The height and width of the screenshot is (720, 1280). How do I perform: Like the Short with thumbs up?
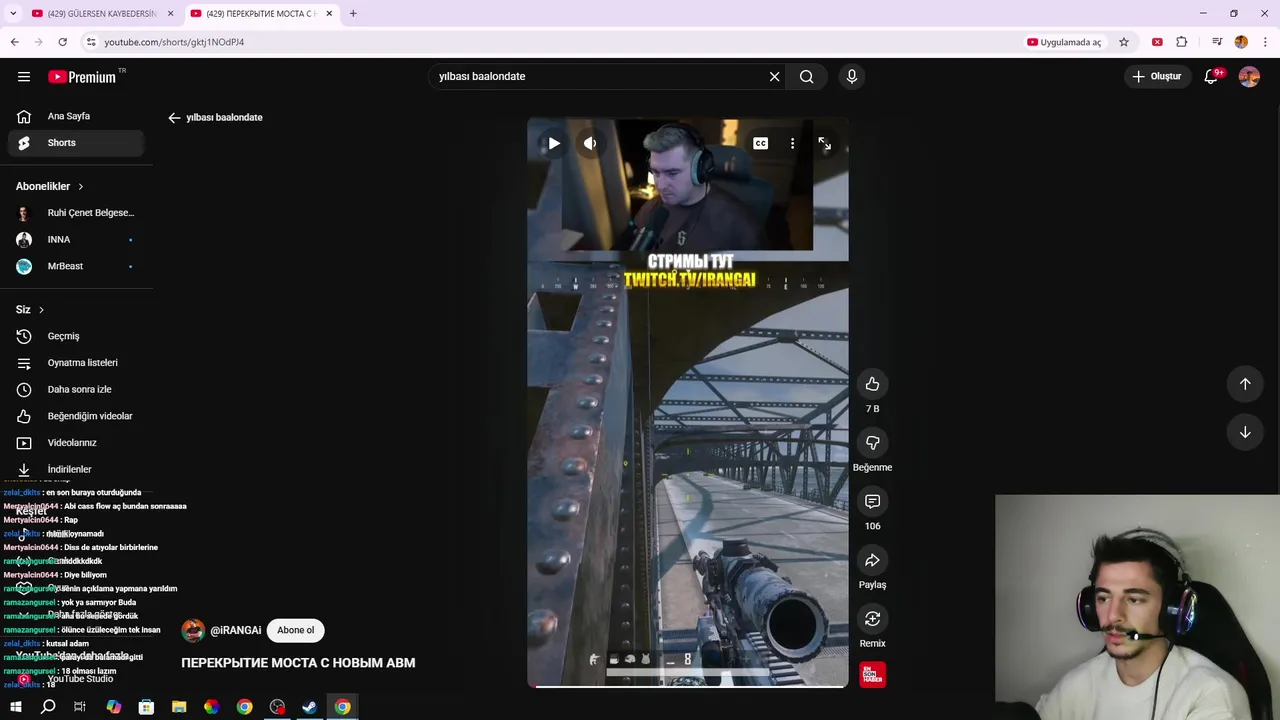click(x=872, y=384)
